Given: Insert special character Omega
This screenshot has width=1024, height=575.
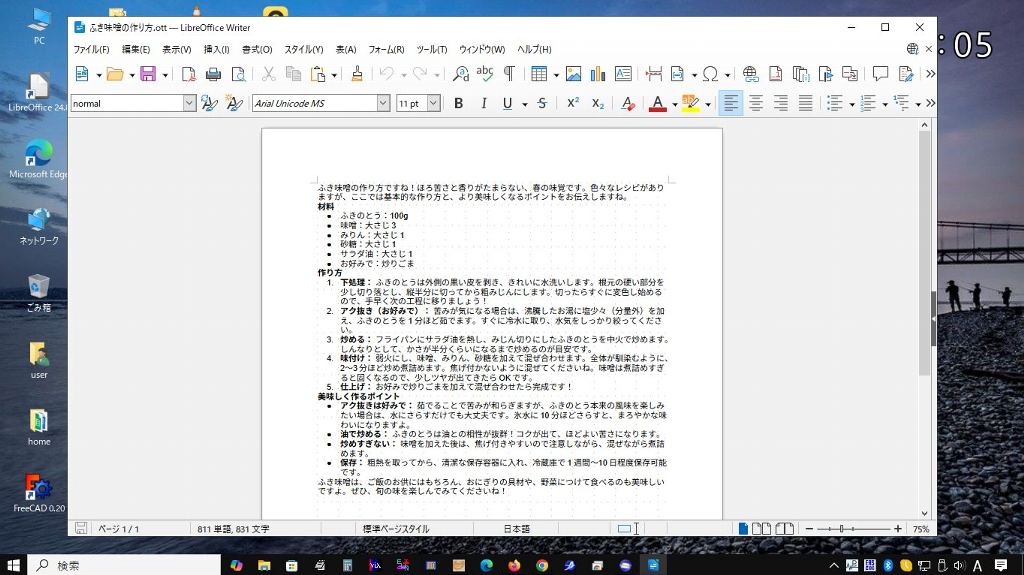Looking at the screenshot, I should click(x=711, y=74).
